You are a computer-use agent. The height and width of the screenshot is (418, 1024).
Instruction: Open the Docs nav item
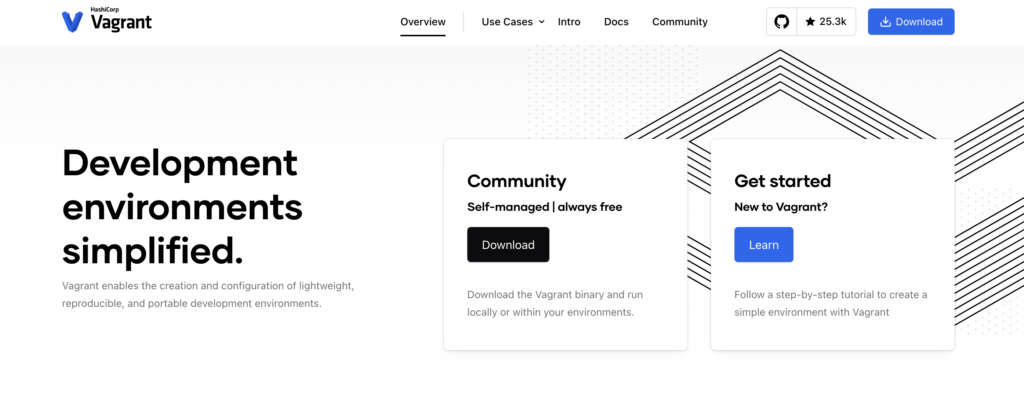click(616, 22)
